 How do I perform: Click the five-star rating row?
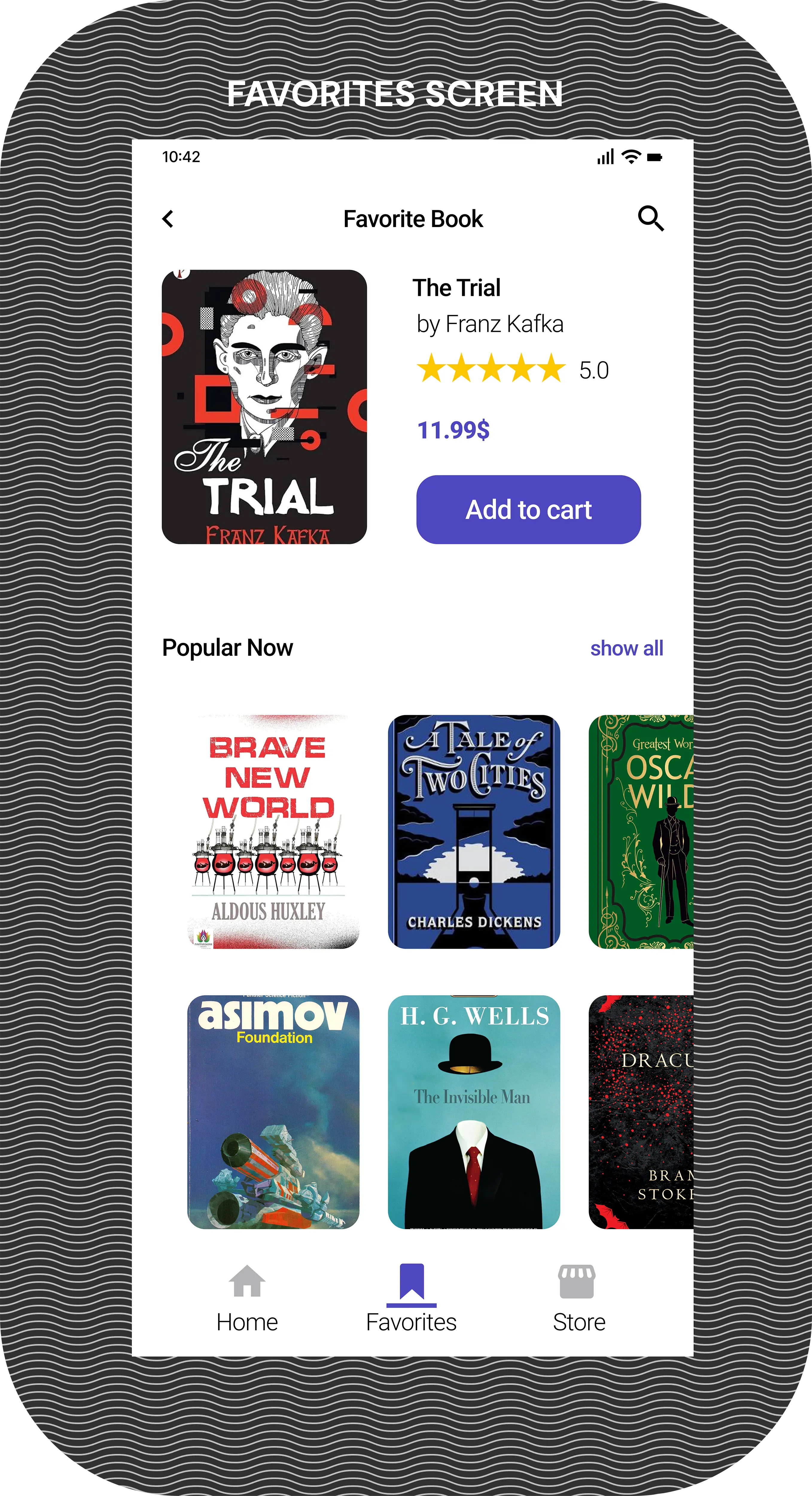coord(491,368)
